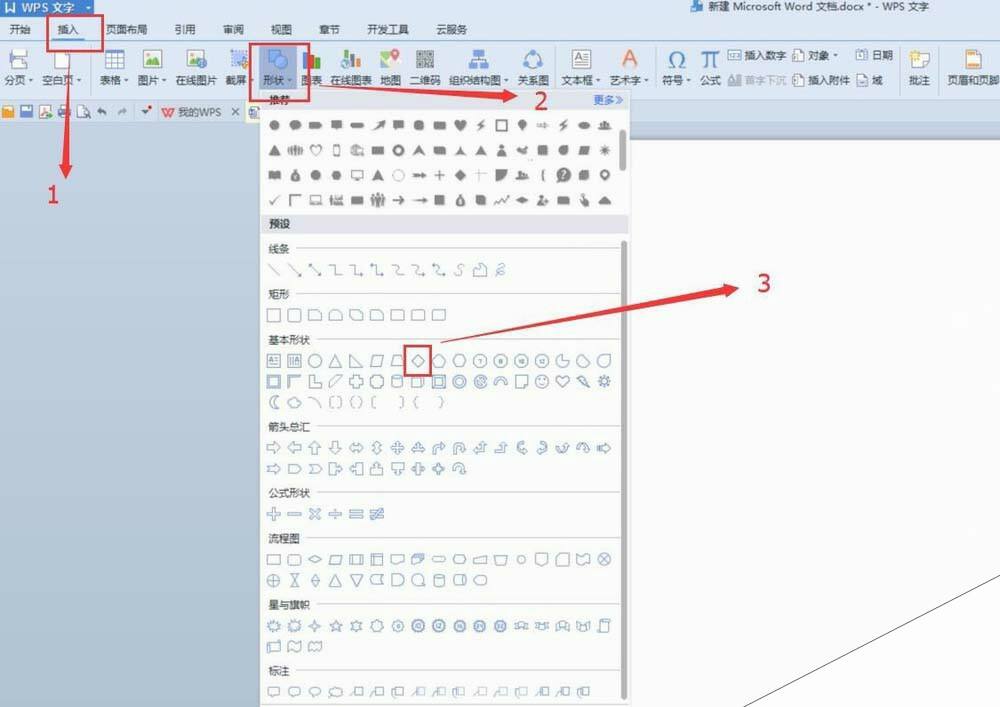Open the 文本框 text box dropdown

tap(580, 67)
